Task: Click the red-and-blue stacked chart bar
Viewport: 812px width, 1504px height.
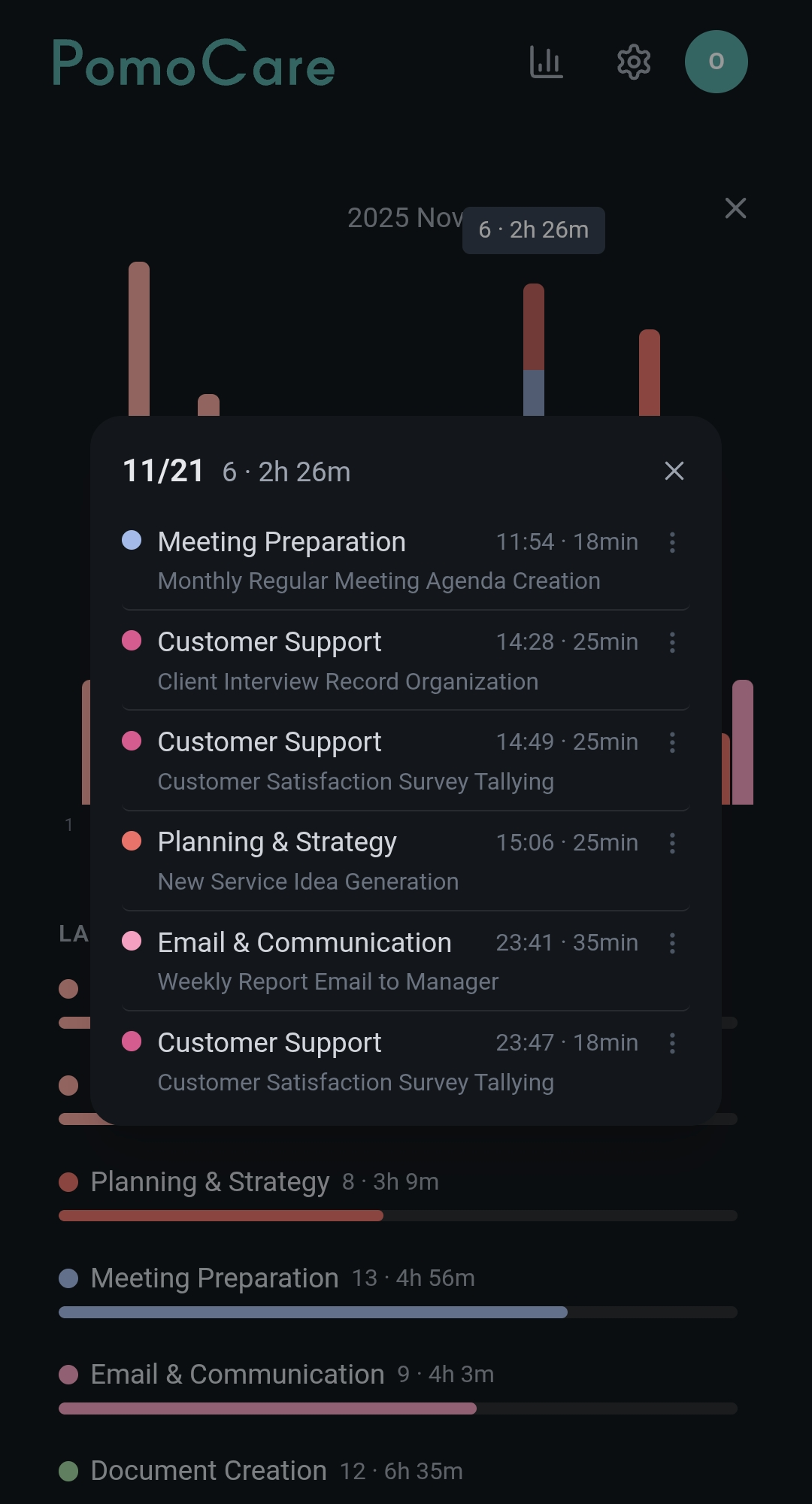Action: click(534, 350)
